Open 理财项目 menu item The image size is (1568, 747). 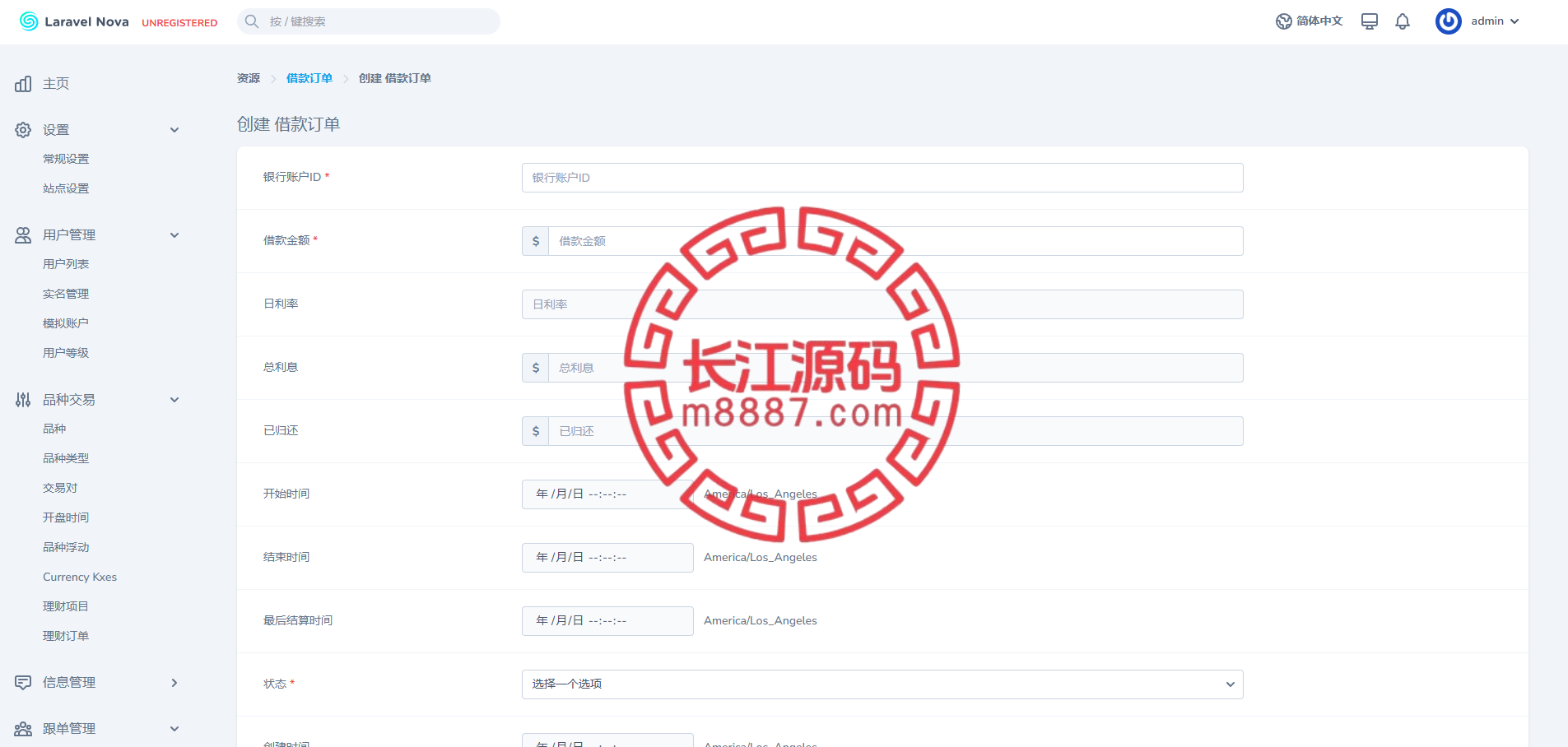point(66,606)
